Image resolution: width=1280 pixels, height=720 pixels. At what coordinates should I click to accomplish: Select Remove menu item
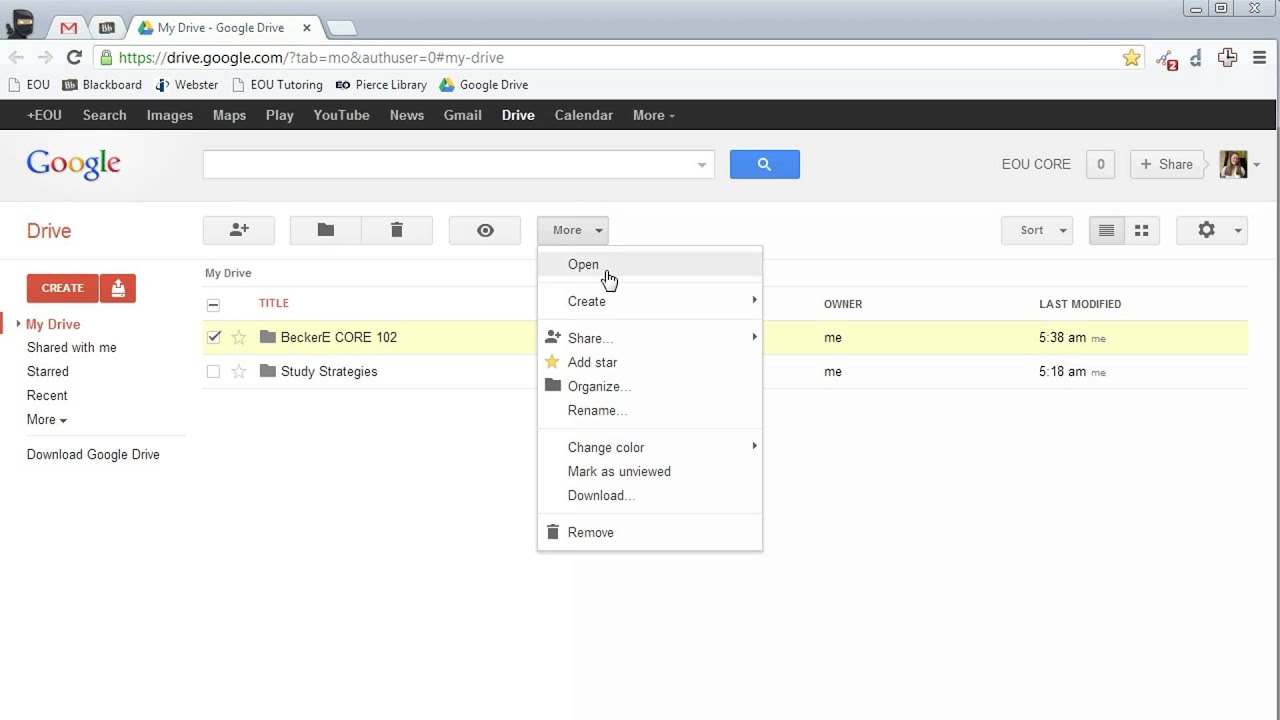click(x=650, y=532)
